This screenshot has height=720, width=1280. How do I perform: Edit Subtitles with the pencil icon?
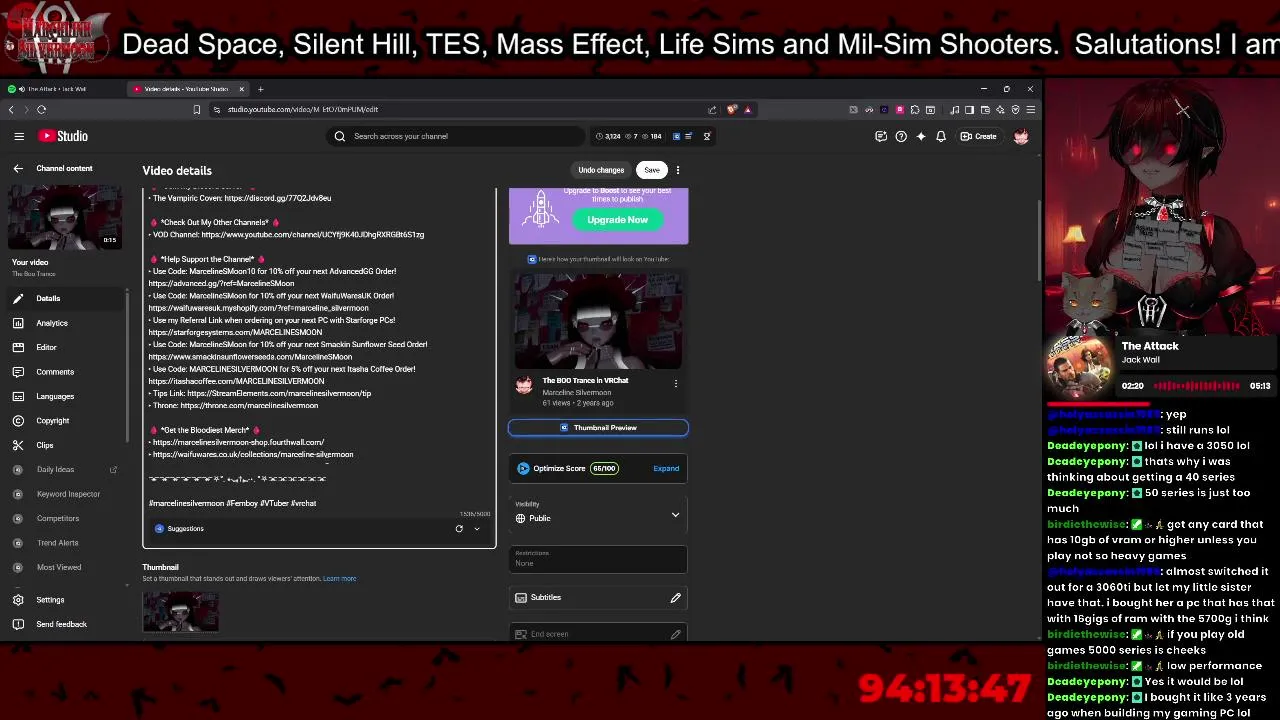pos(675,597)
